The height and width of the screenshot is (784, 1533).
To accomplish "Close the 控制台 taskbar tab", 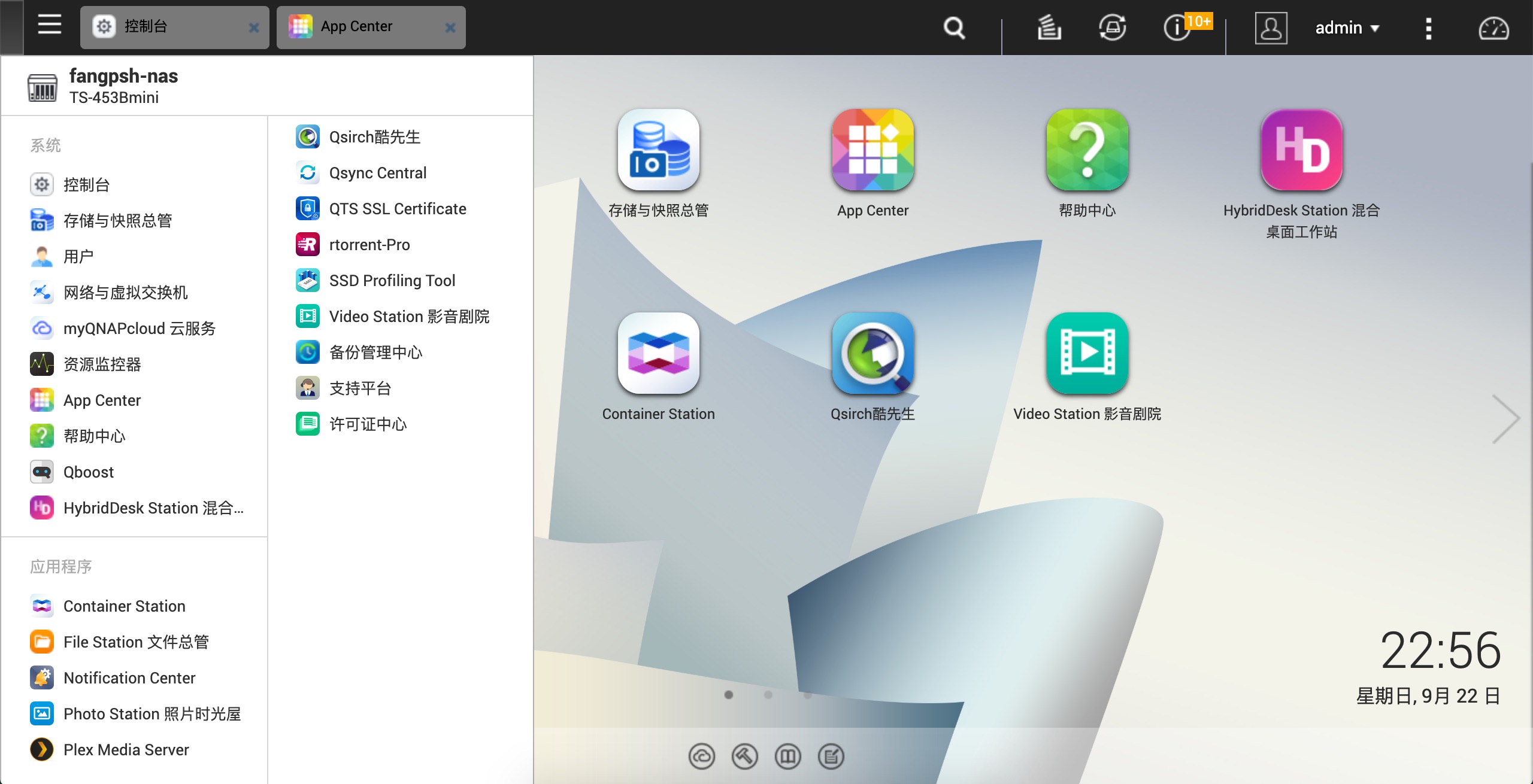I will click(254, 28).
